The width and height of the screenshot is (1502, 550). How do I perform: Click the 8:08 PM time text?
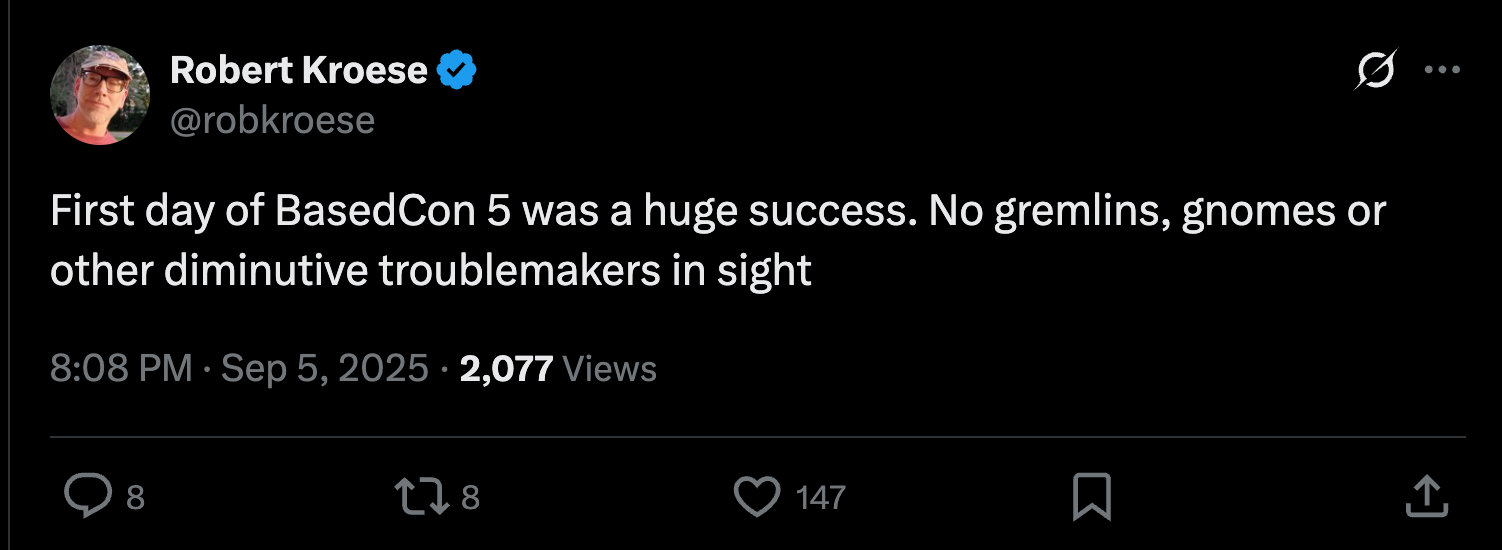click(x=121, y=369)
